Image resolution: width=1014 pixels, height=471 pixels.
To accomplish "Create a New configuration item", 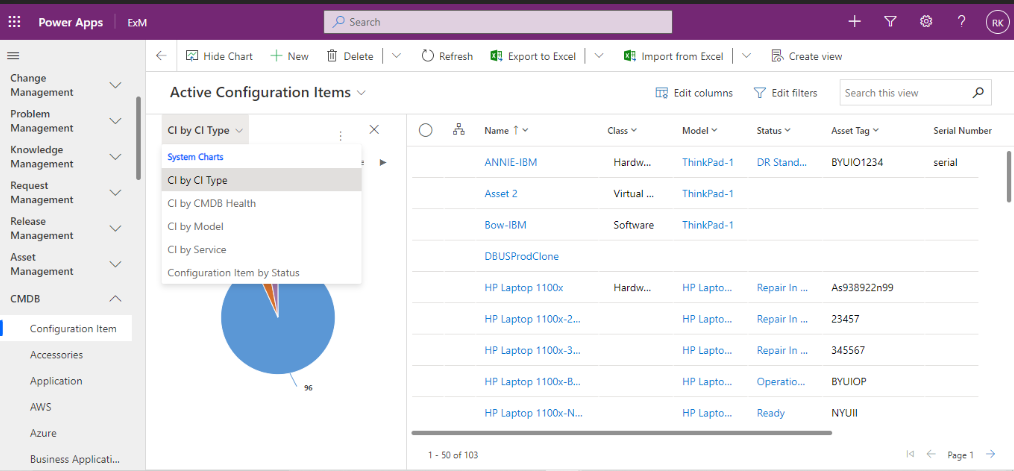I will (289, 56).
